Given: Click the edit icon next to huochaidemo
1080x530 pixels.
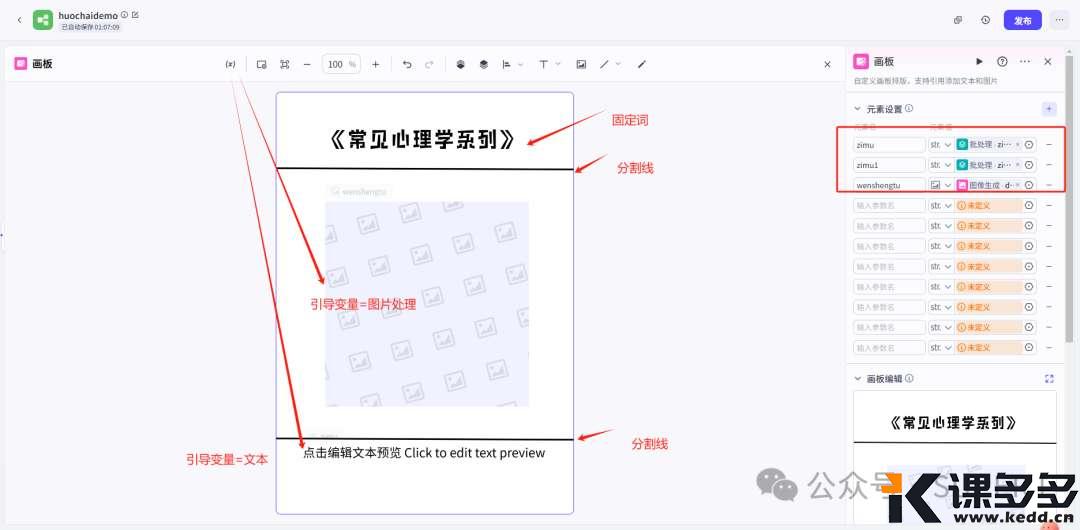Looking at the screenshot, I should 135,14.
